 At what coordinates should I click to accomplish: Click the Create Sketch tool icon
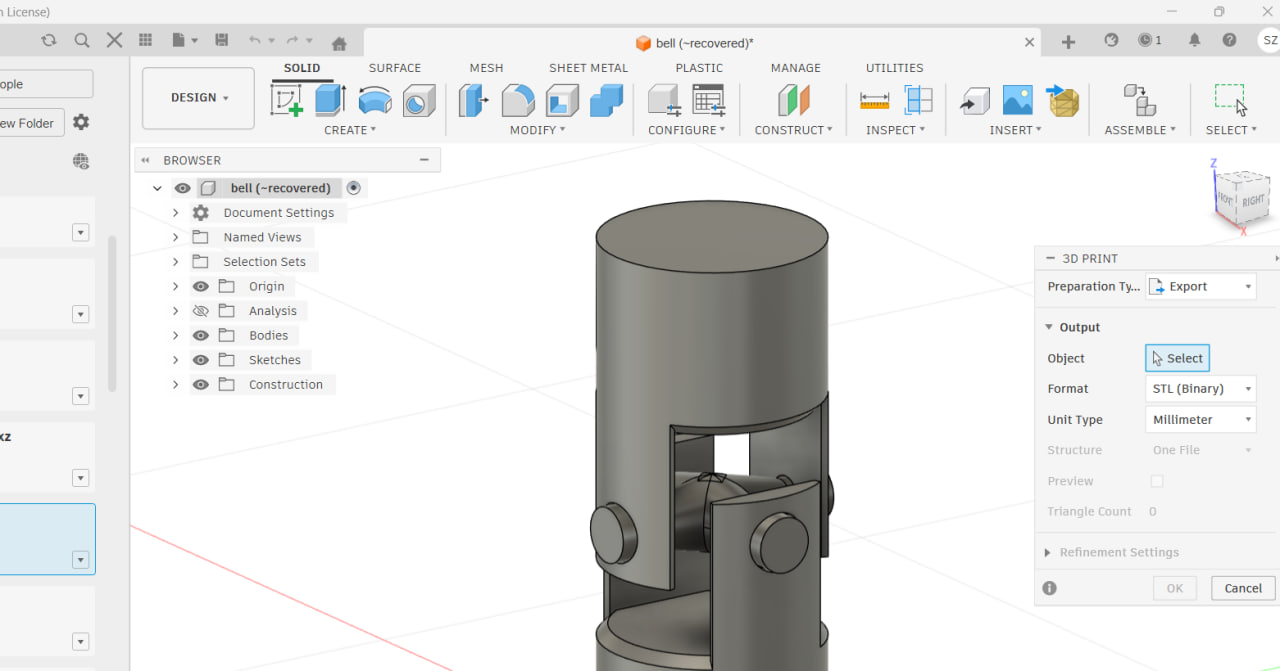coord(287,100)
